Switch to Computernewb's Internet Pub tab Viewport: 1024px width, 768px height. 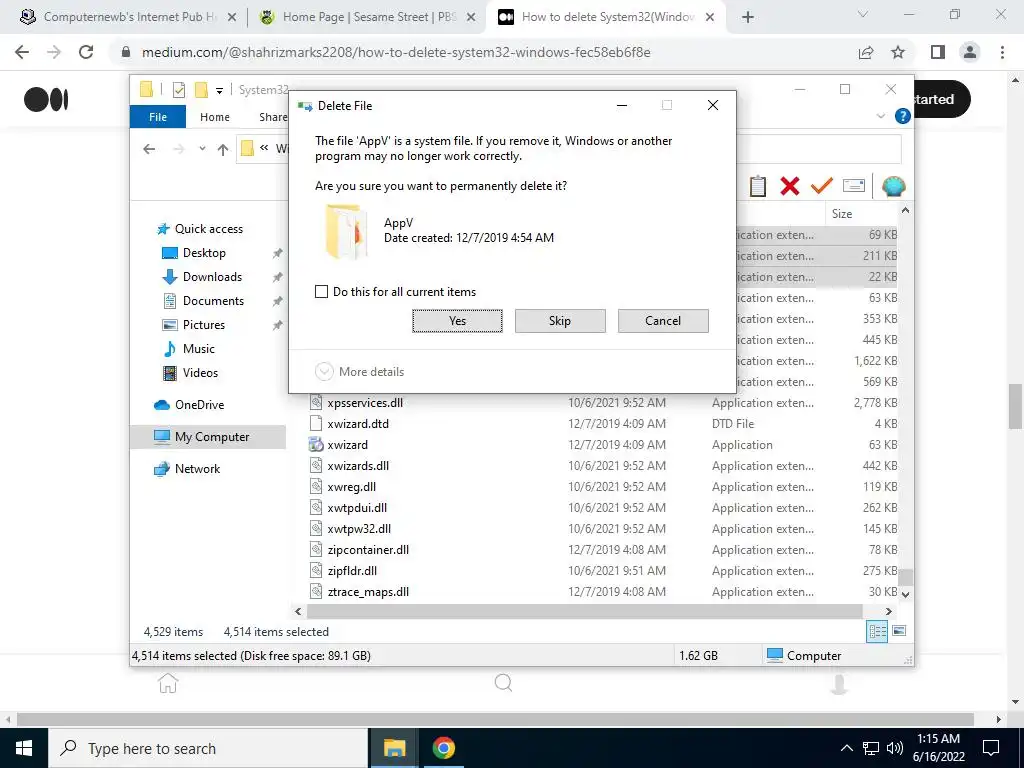click(x=129, y=17)
